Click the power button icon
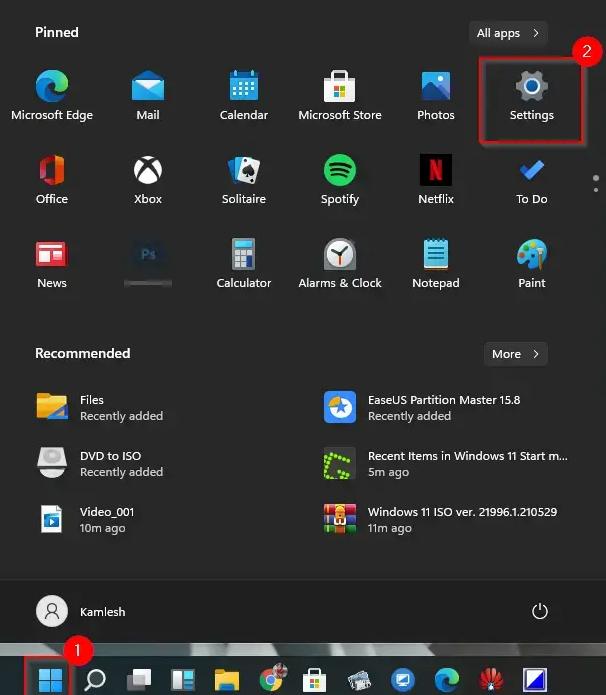Screen dimensions: 606x695 point(540,611)
